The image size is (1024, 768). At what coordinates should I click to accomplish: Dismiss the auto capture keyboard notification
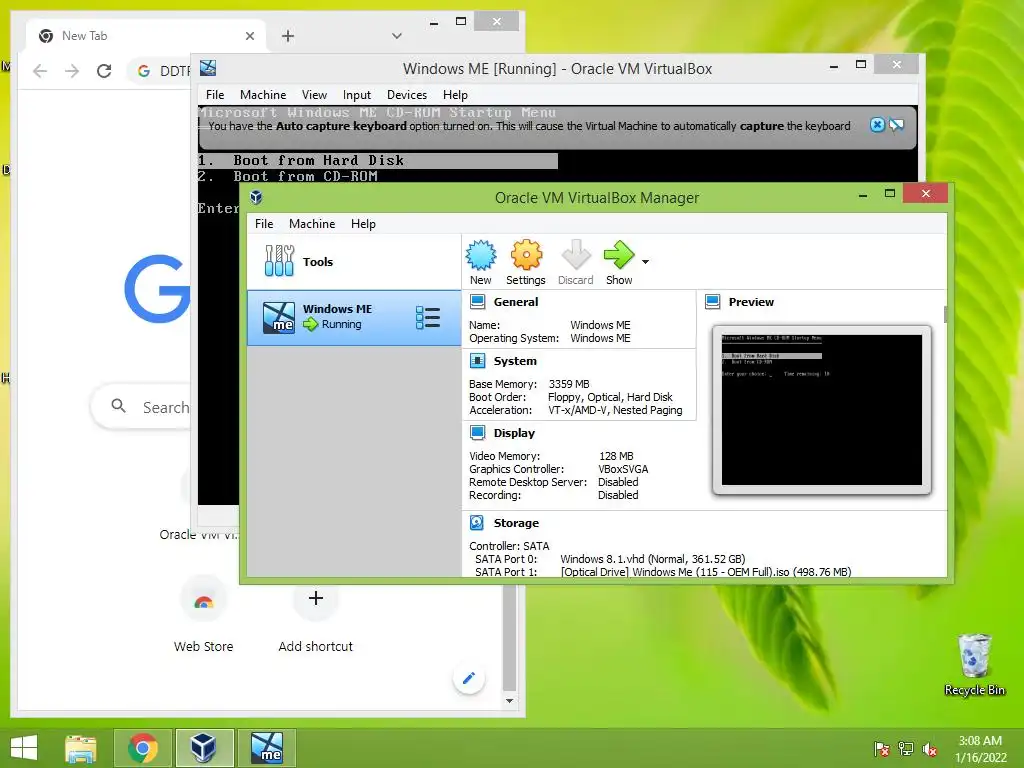pyautogui.click(x=877, y=125)
